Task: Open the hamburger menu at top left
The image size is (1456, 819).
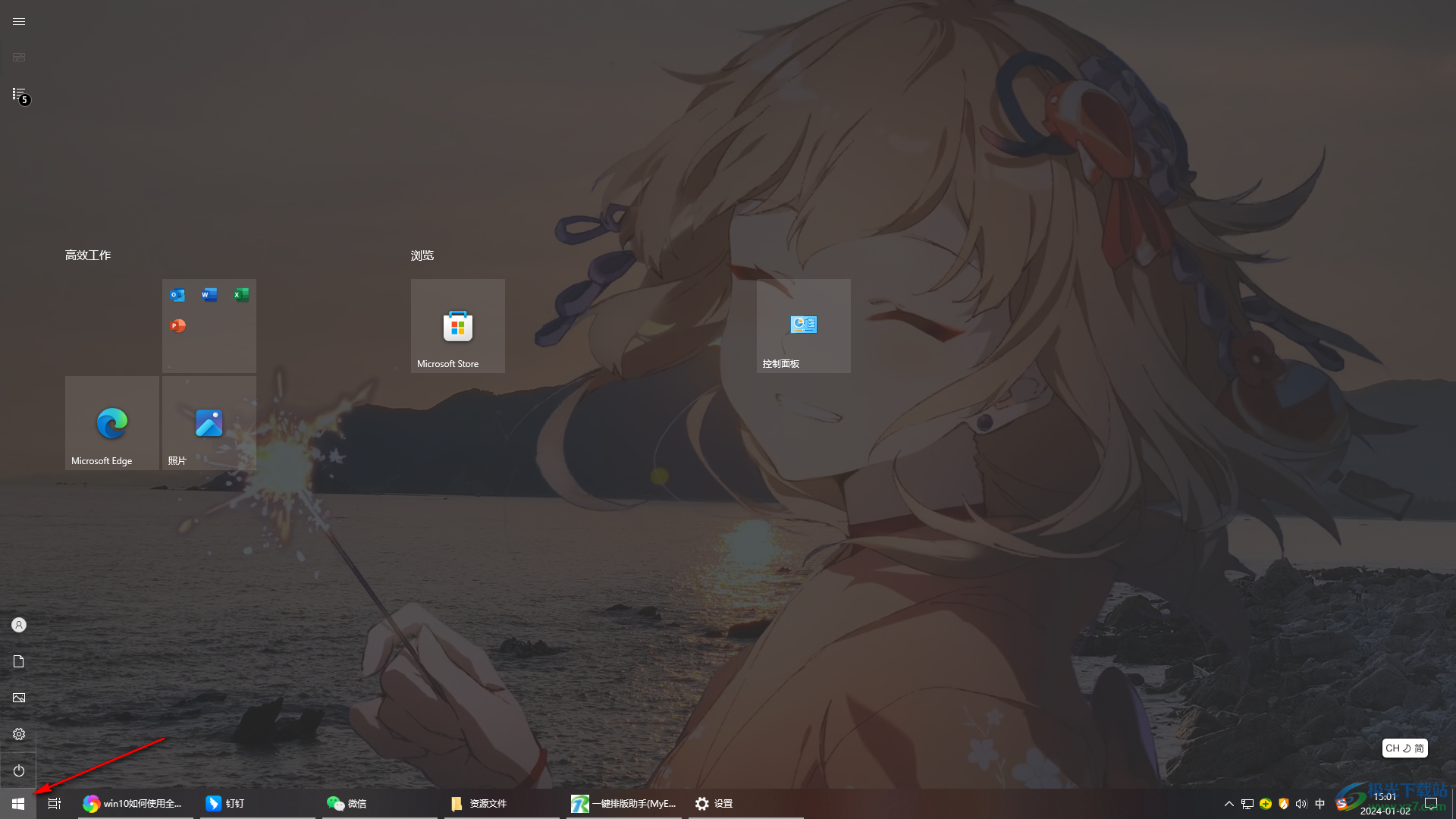Action: 19,21
